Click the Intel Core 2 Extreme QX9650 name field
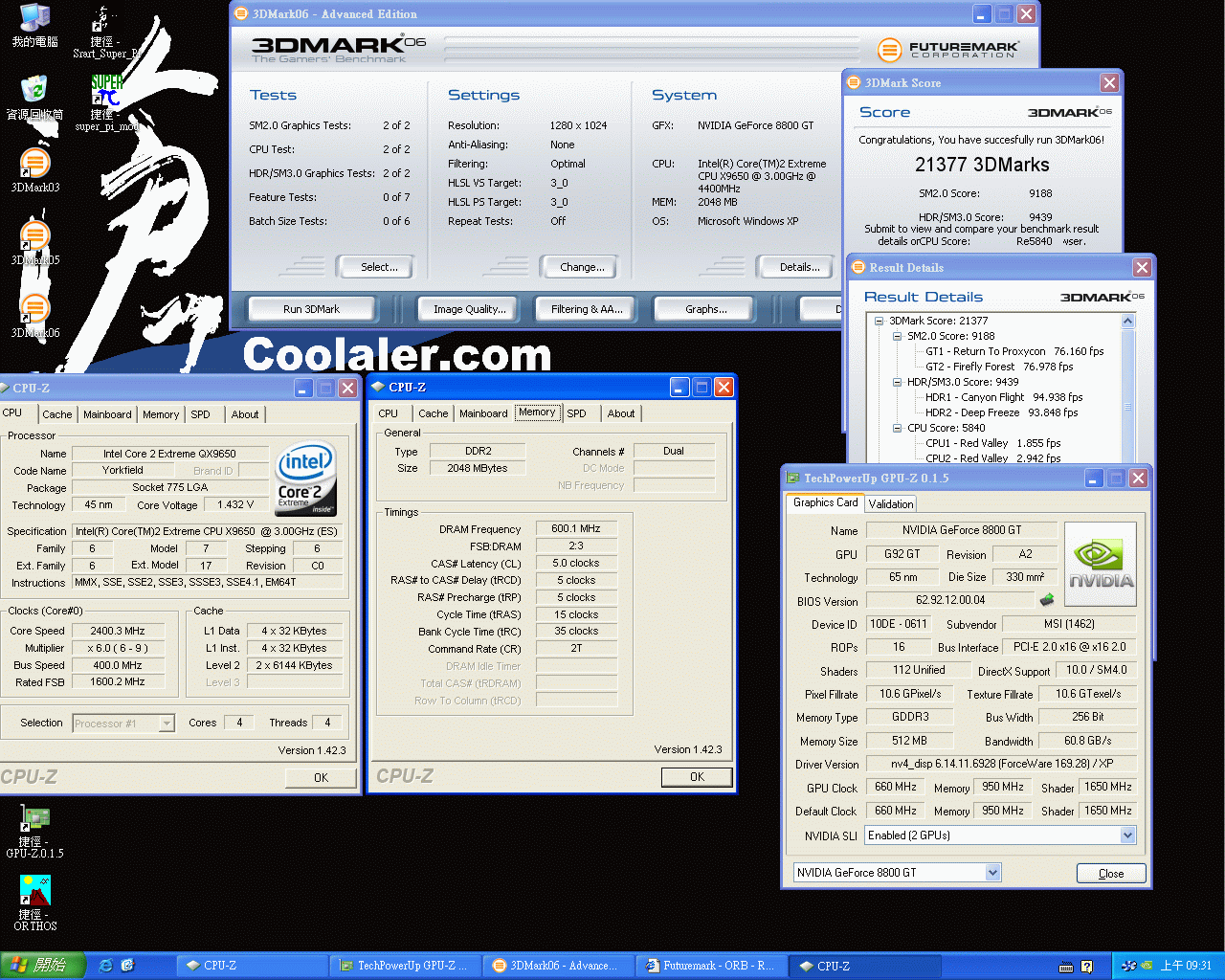Viewport: 1225px width, 980px height. tap(169, 454)
